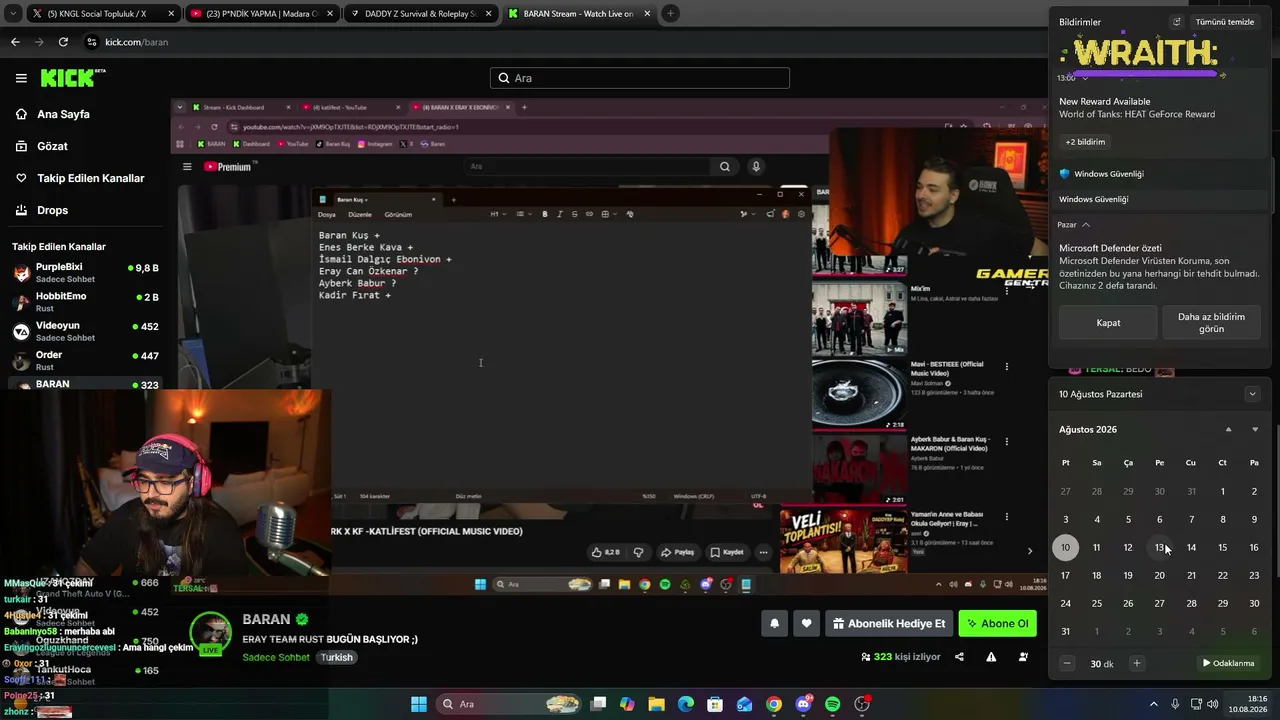Open a new browser tab

670,14
